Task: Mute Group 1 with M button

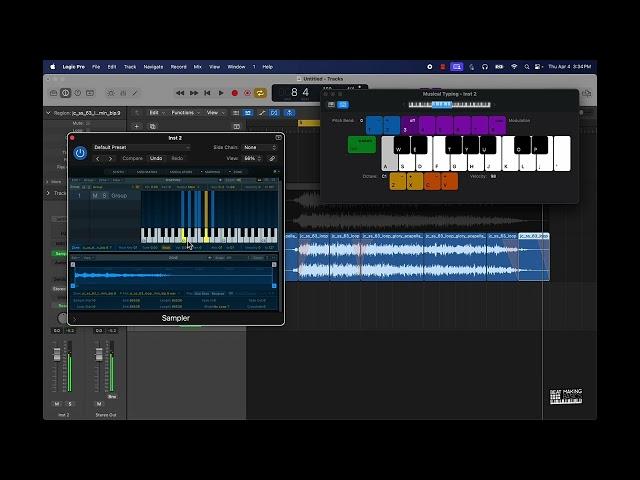Action: pyautogui.click(x=95, y=196)
